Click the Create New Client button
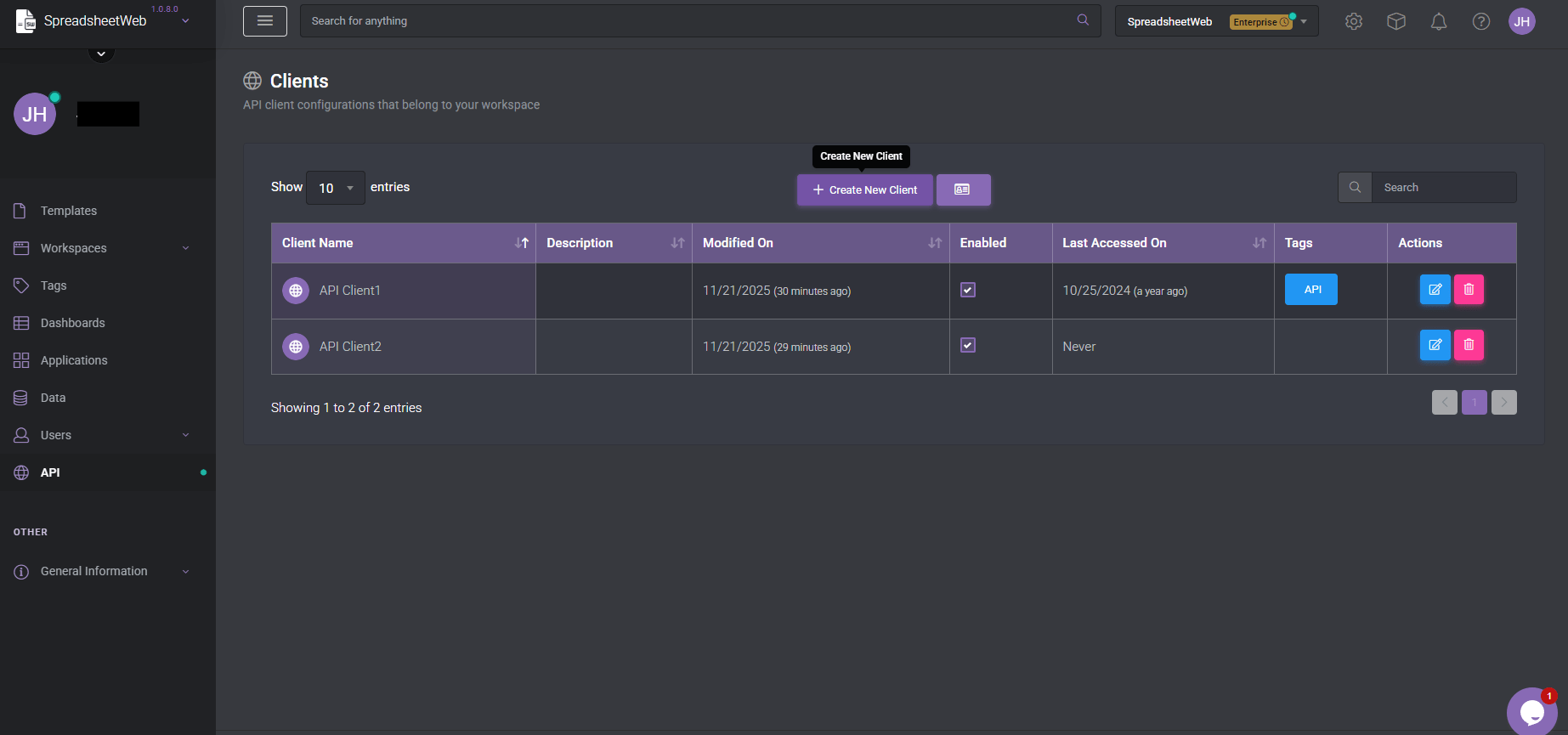Image resolution: width=1568 pixels, height=735 pixels. (x=864, y=189)
